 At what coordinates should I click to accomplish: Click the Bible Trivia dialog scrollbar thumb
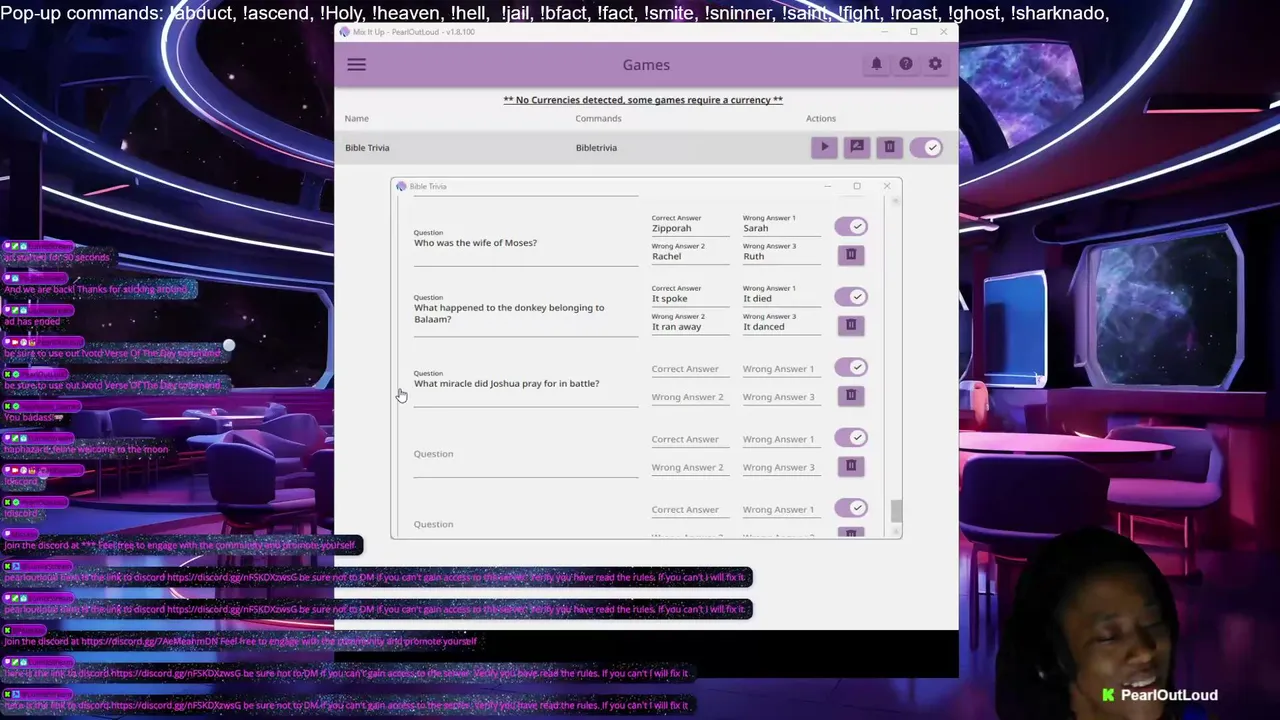click(896, 511)
